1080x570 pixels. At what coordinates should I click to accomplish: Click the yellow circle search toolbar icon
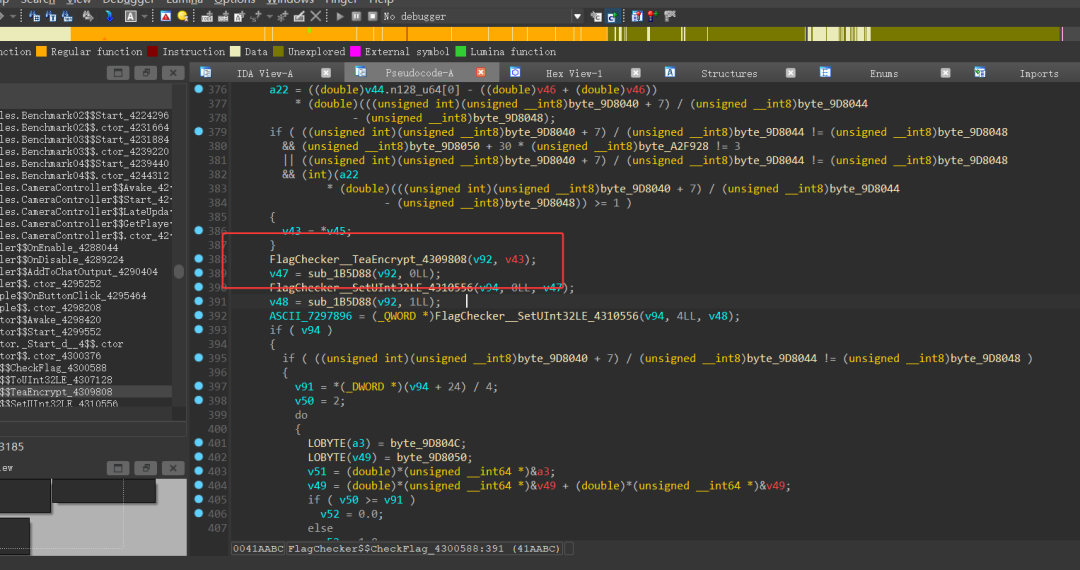183,16
